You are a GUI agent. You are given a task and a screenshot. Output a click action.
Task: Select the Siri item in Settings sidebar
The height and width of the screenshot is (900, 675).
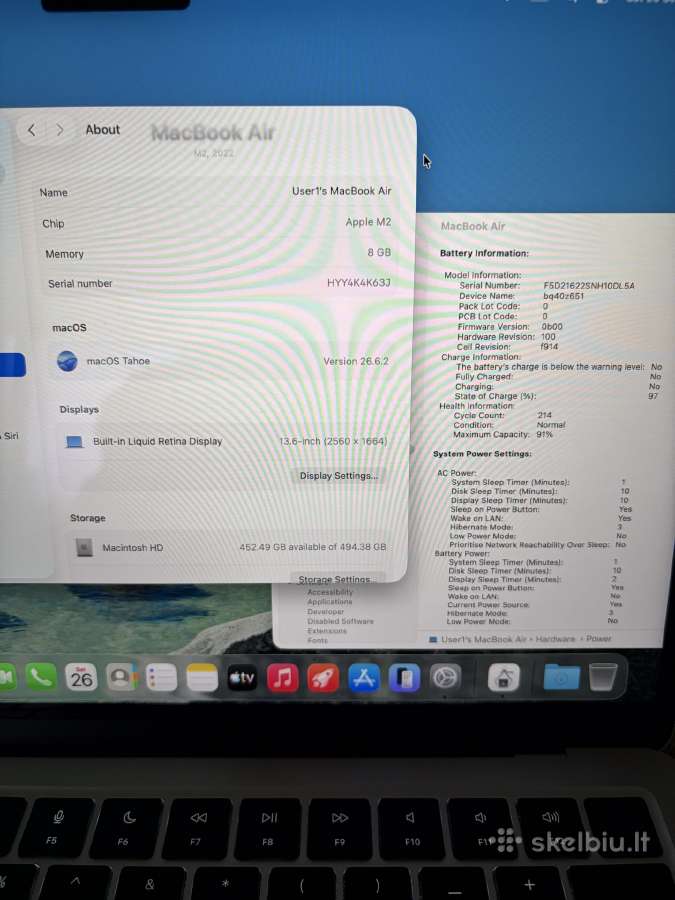point(10,436)
